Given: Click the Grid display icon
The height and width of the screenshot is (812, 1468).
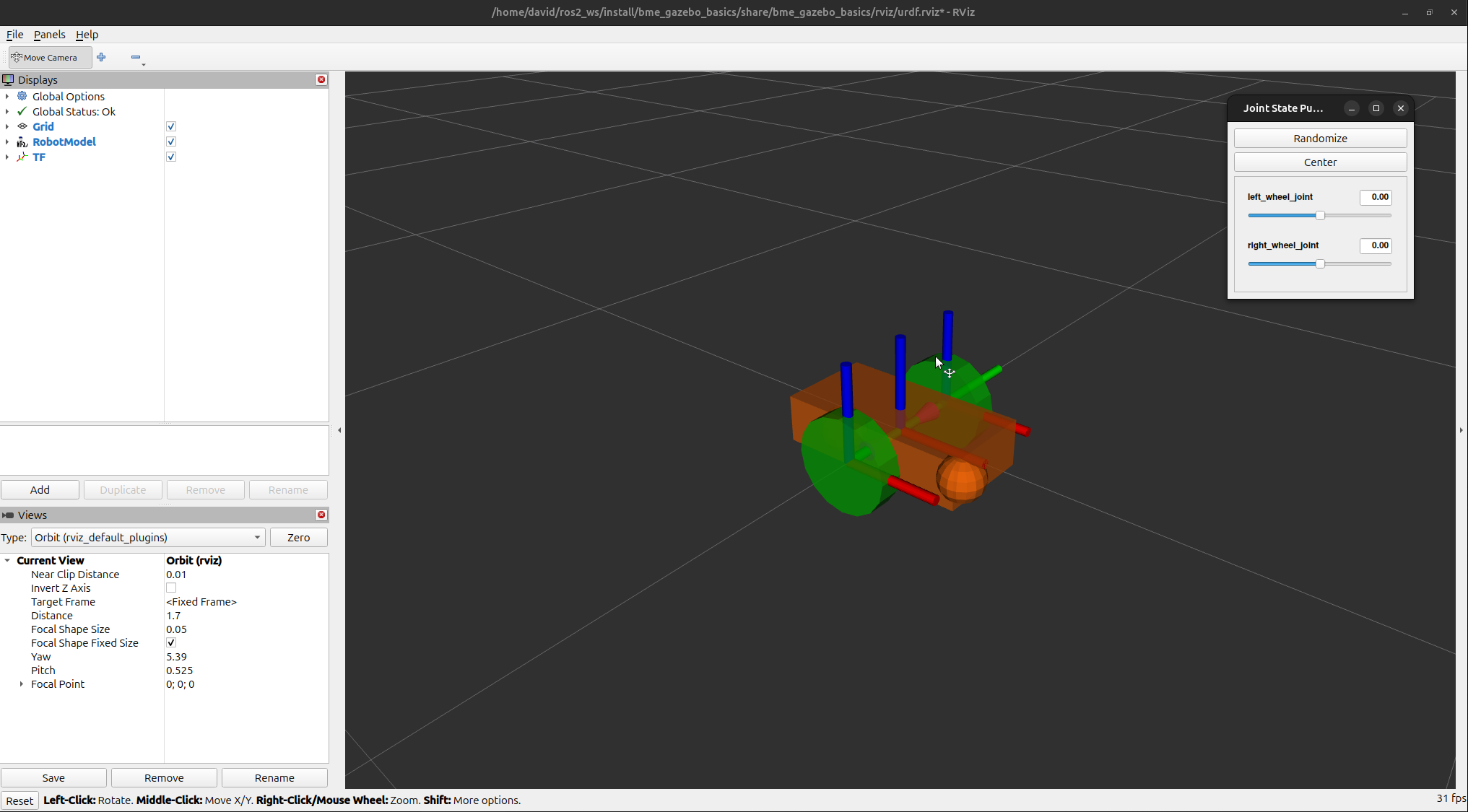Looking at the screenshot, I should 22,126.
